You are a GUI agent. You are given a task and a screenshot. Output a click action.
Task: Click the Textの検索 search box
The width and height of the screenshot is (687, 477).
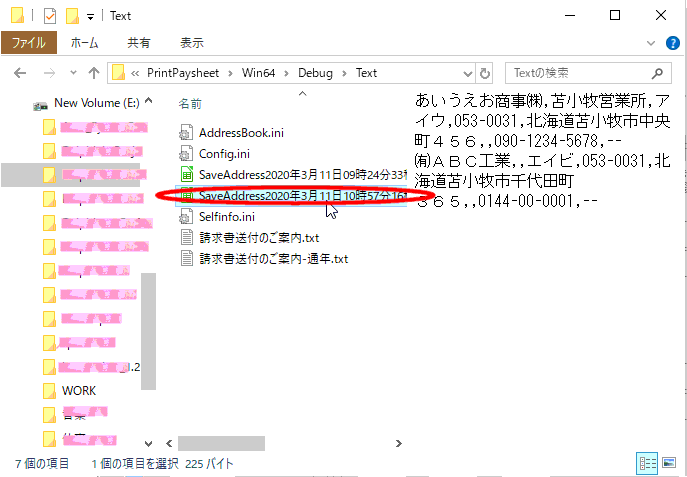580,73
